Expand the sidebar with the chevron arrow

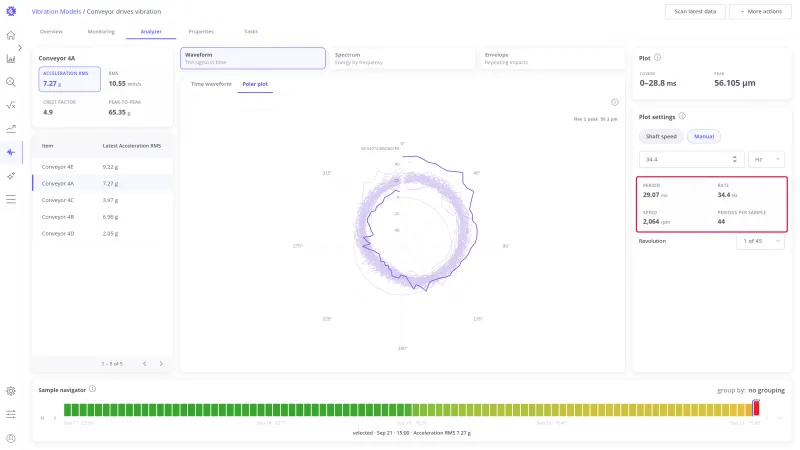coord(20,47)
